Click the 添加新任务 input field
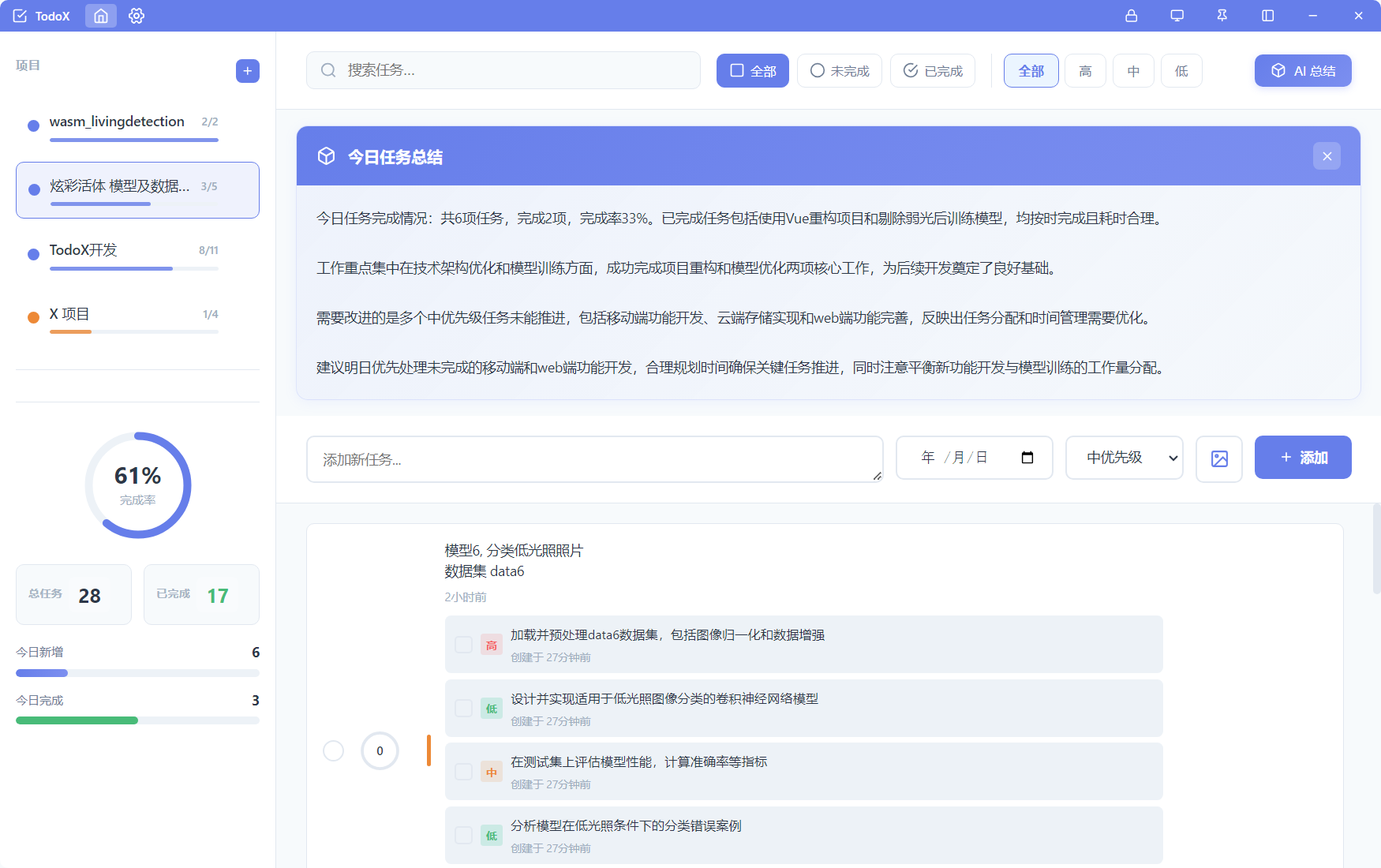This screenshot has width=1381, height=868. (x=595, y=458)
